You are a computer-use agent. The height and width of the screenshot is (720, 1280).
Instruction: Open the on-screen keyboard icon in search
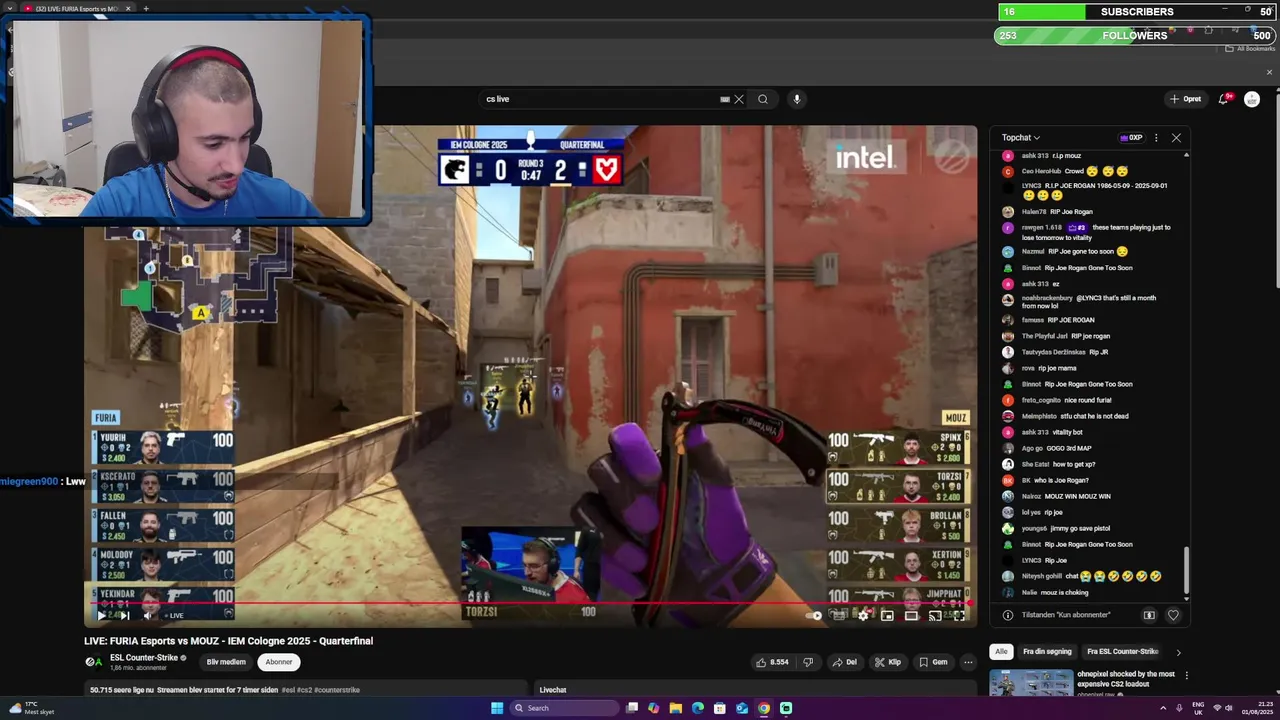click(725, 99)
